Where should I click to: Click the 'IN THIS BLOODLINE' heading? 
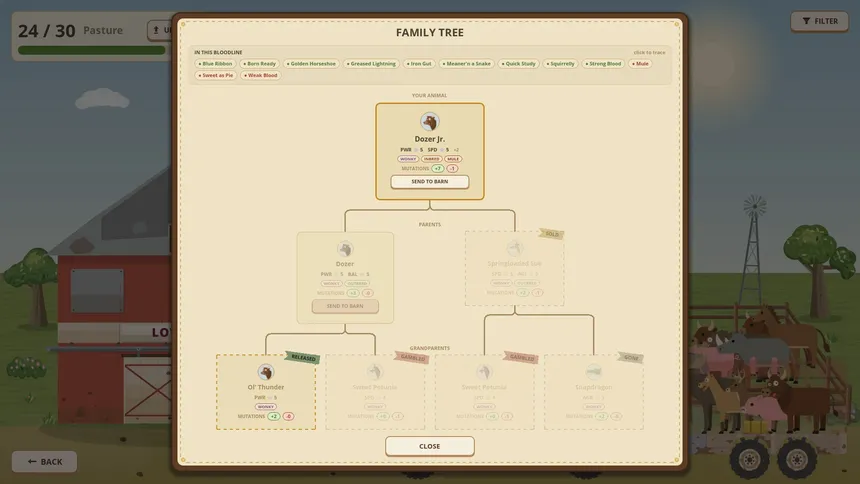[218, 53]
